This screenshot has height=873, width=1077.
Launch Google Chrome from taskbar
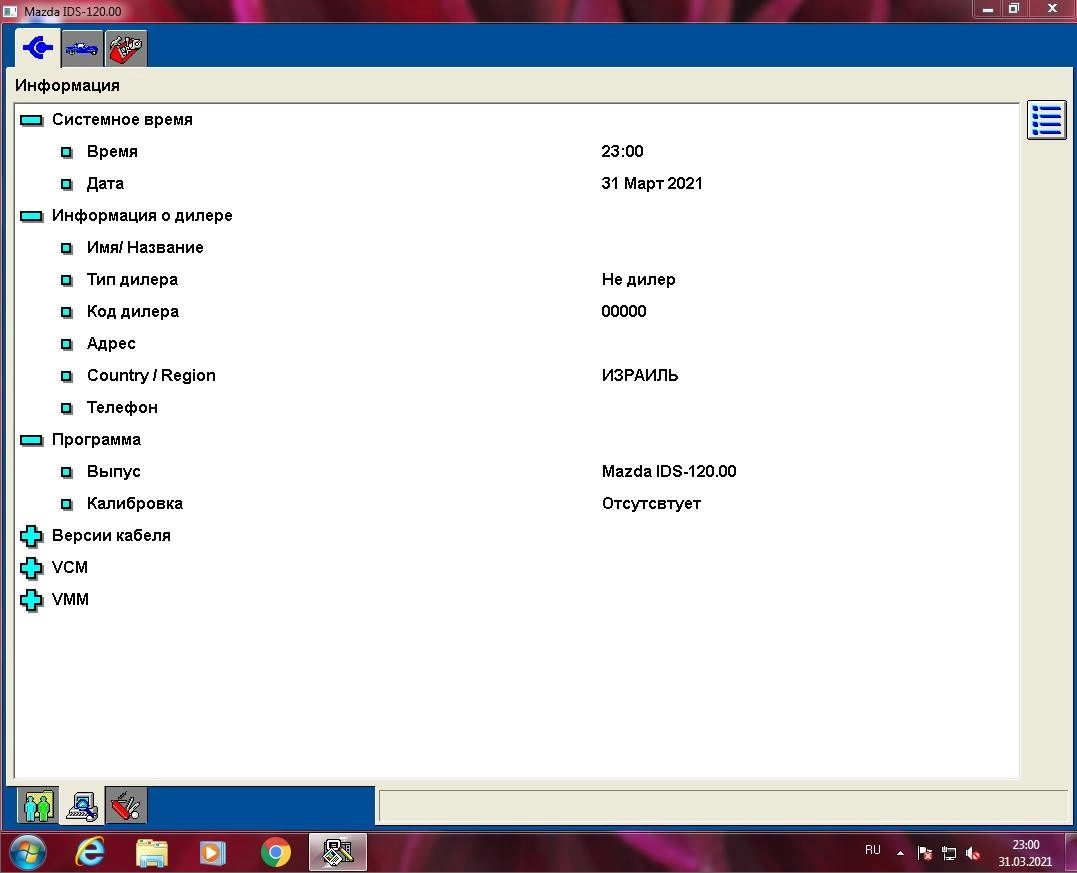(x=275, y=853)
